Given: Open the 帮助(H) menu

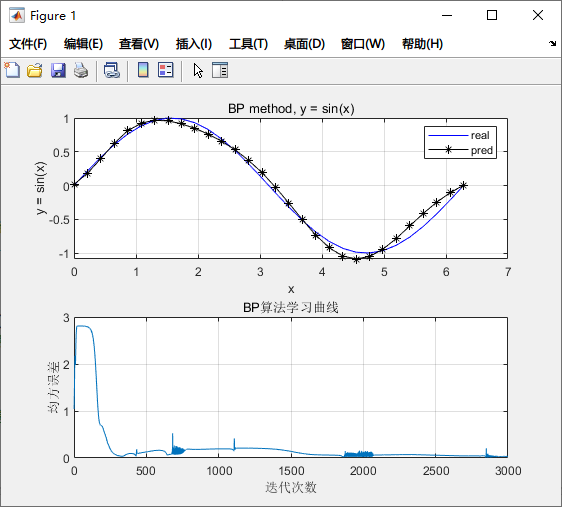Looking at the screenshot, I should [x=423, y=44].
